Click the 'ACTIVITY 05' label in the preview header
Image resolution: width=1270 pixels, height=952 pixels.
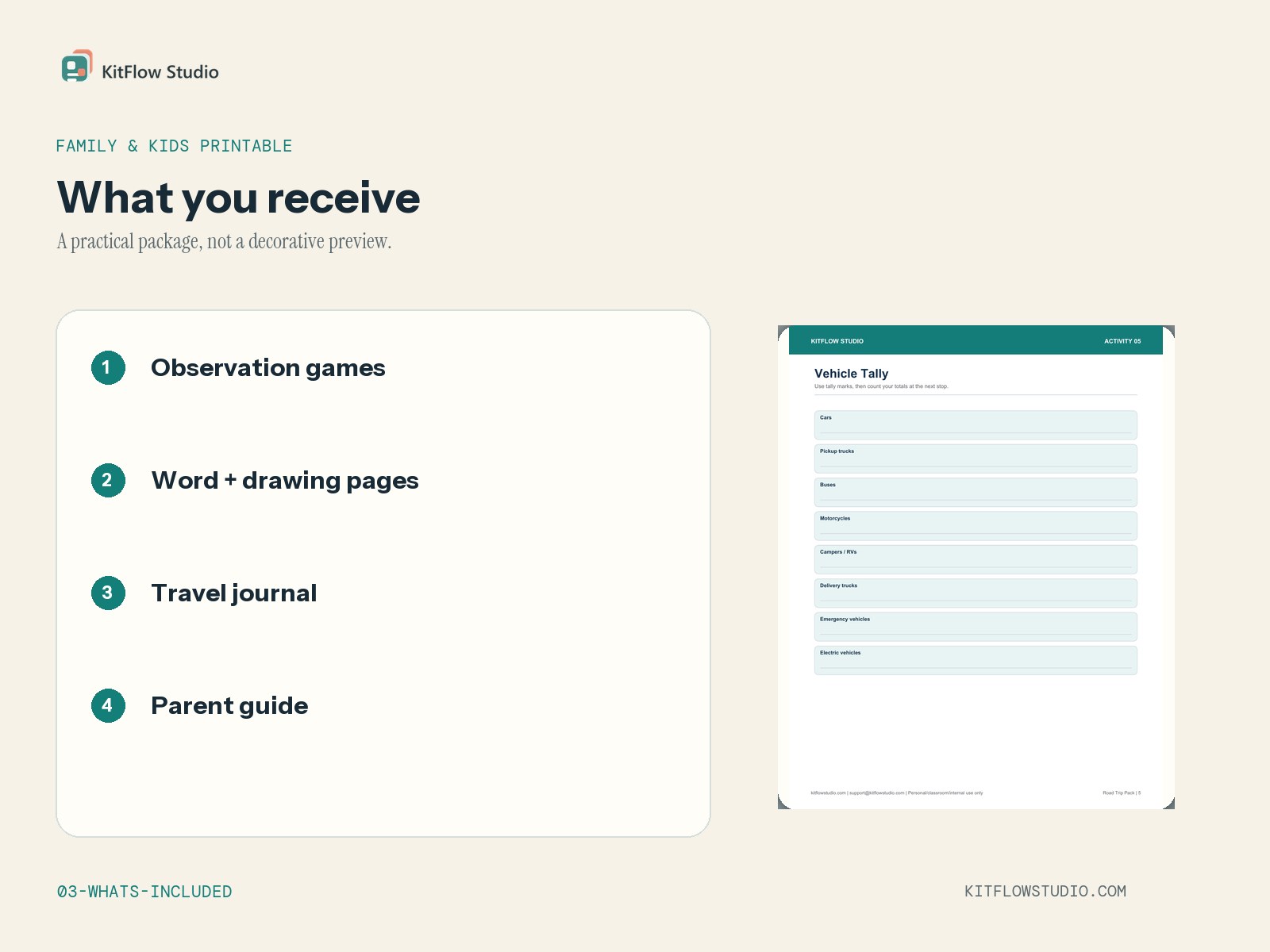(x=1122, y=341)
